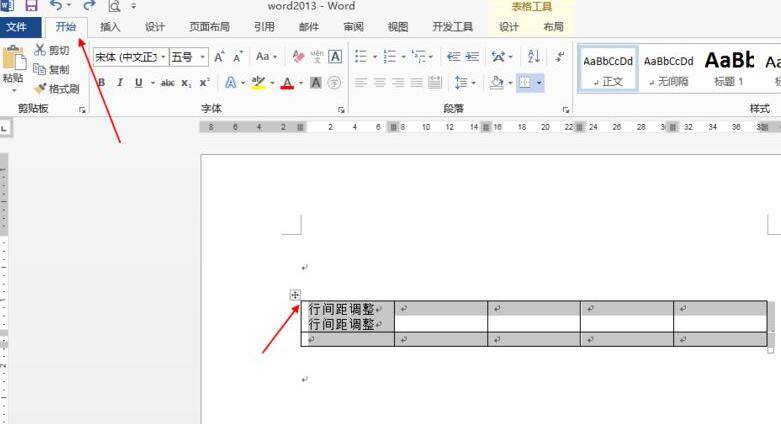
Task: Click the Sort A-Z icon
Action: pos(533,56)
